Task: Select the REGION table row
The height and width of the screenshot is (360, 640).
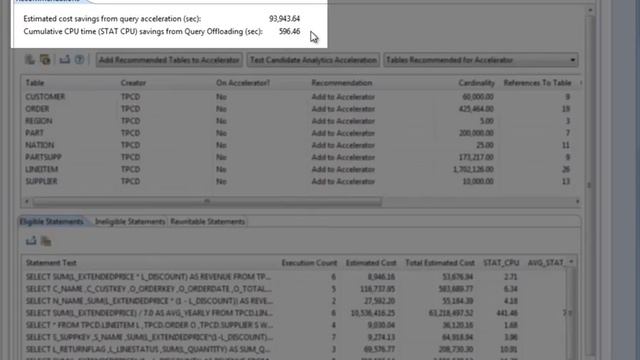Action: pyautogui.click(x=300, y=121)
